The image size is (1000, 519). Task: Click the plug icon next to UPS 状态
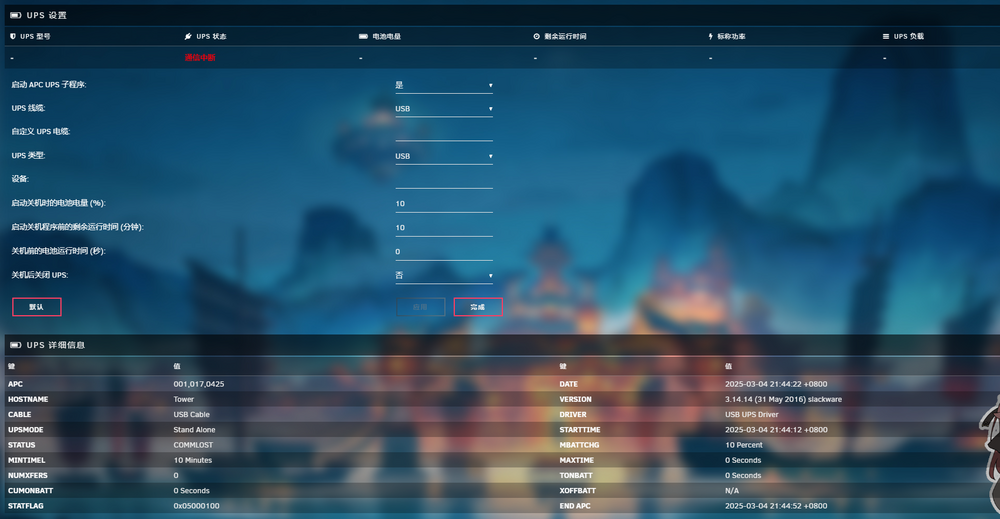pyautogui.click(x=188, y=36)
